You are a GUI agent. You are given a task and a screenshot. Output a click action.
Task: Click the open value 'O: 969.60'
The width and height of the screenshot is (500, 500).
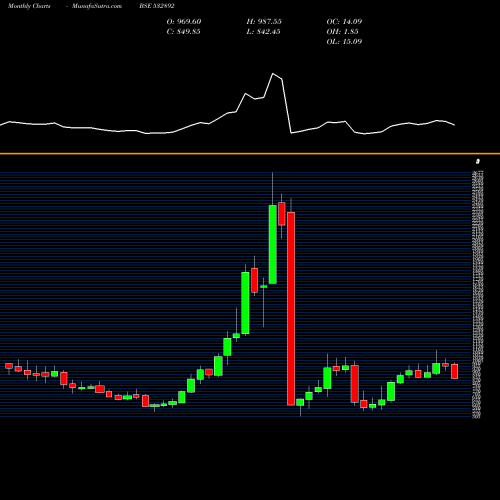point(184,21)
